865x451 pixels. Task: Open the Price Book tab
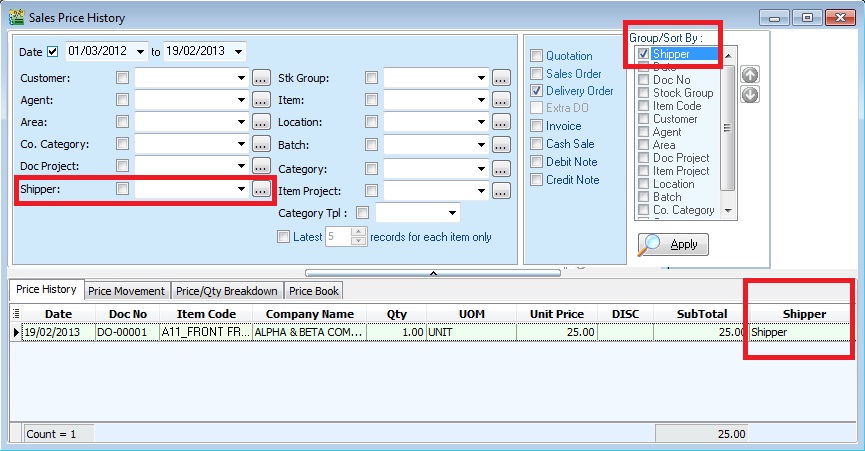(x=314, y=291)
